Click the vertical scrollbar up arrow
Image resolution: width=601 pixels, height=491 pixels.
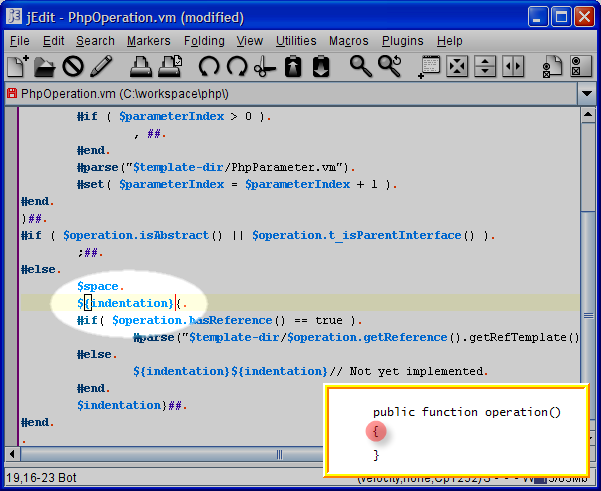(x=588, y=115)
